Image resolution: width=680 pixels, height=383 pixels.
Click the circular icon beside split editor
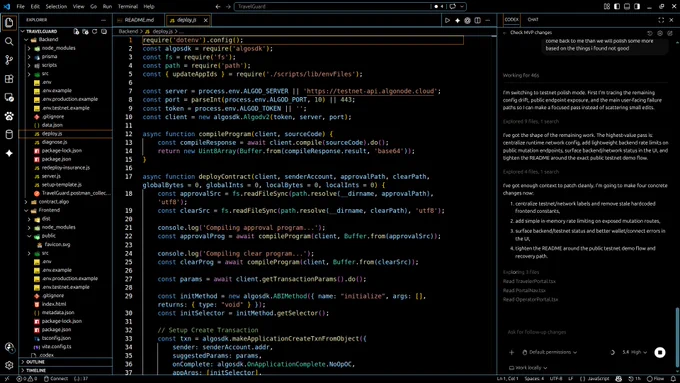(x=468, y=20)
